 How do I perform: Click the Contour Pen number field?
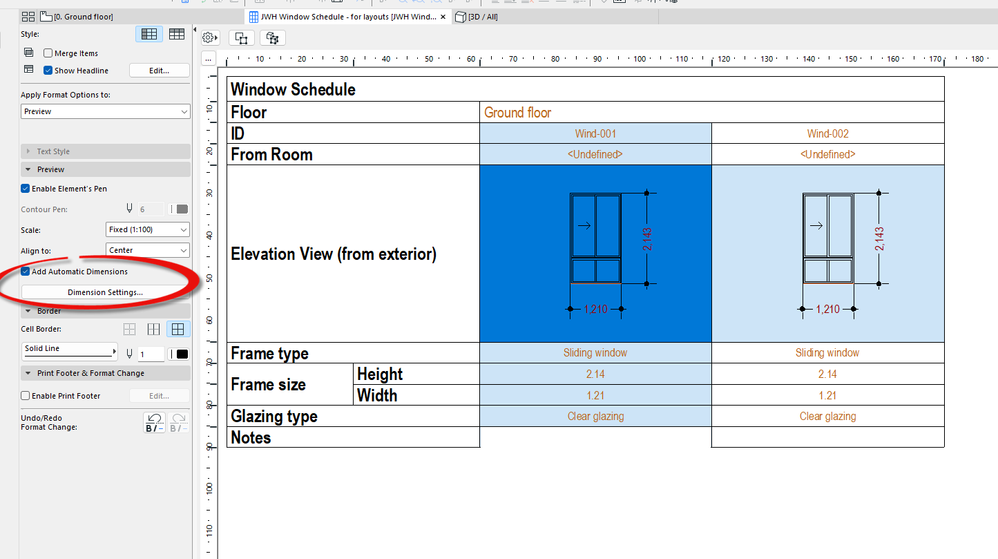pos(150,209)
